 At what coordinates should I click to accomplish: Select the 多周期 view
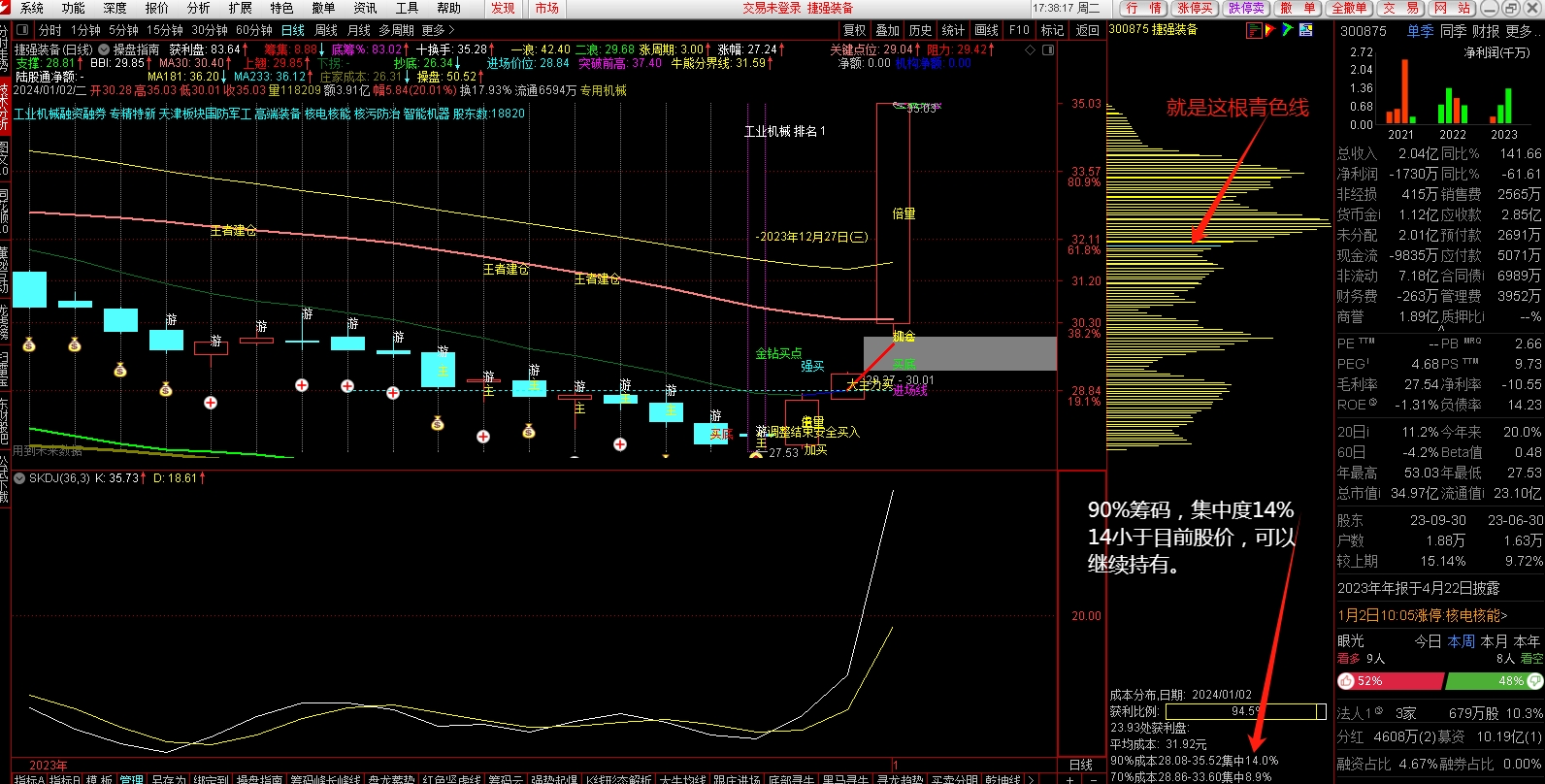[x=396, y=30]
